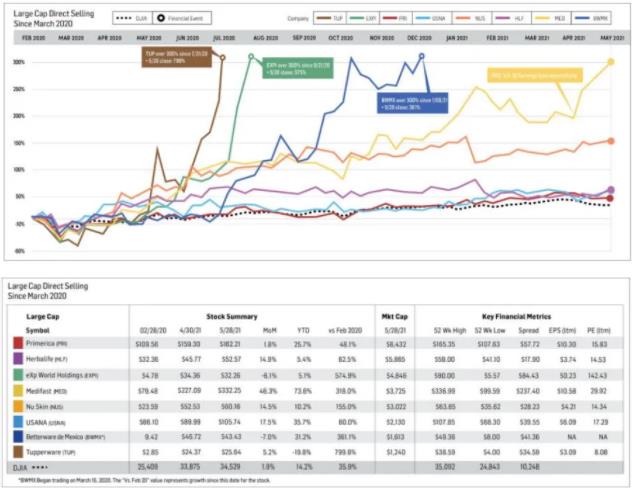Click the purple Herbalife color swatch
The width and height of the screenshot is (632, 492).
tap(18, 359)
